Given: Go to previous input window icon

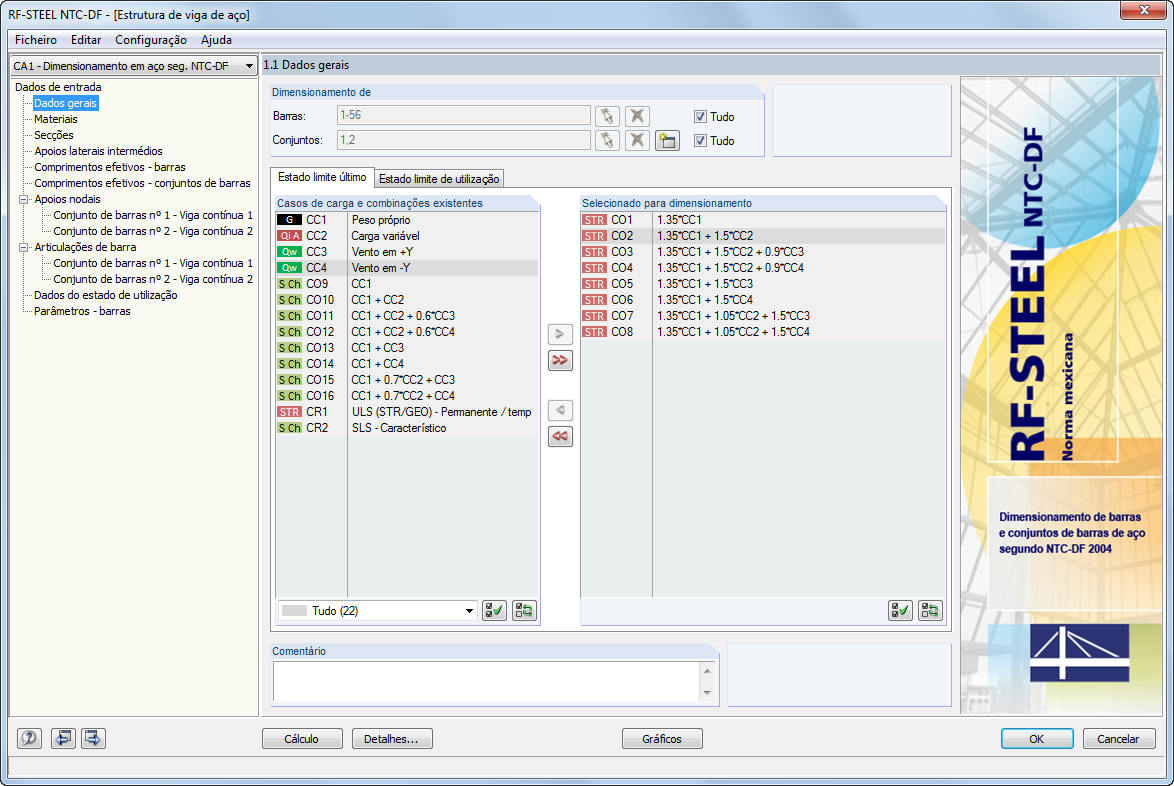Looking at the screenshot, I should tap(63, 738).
